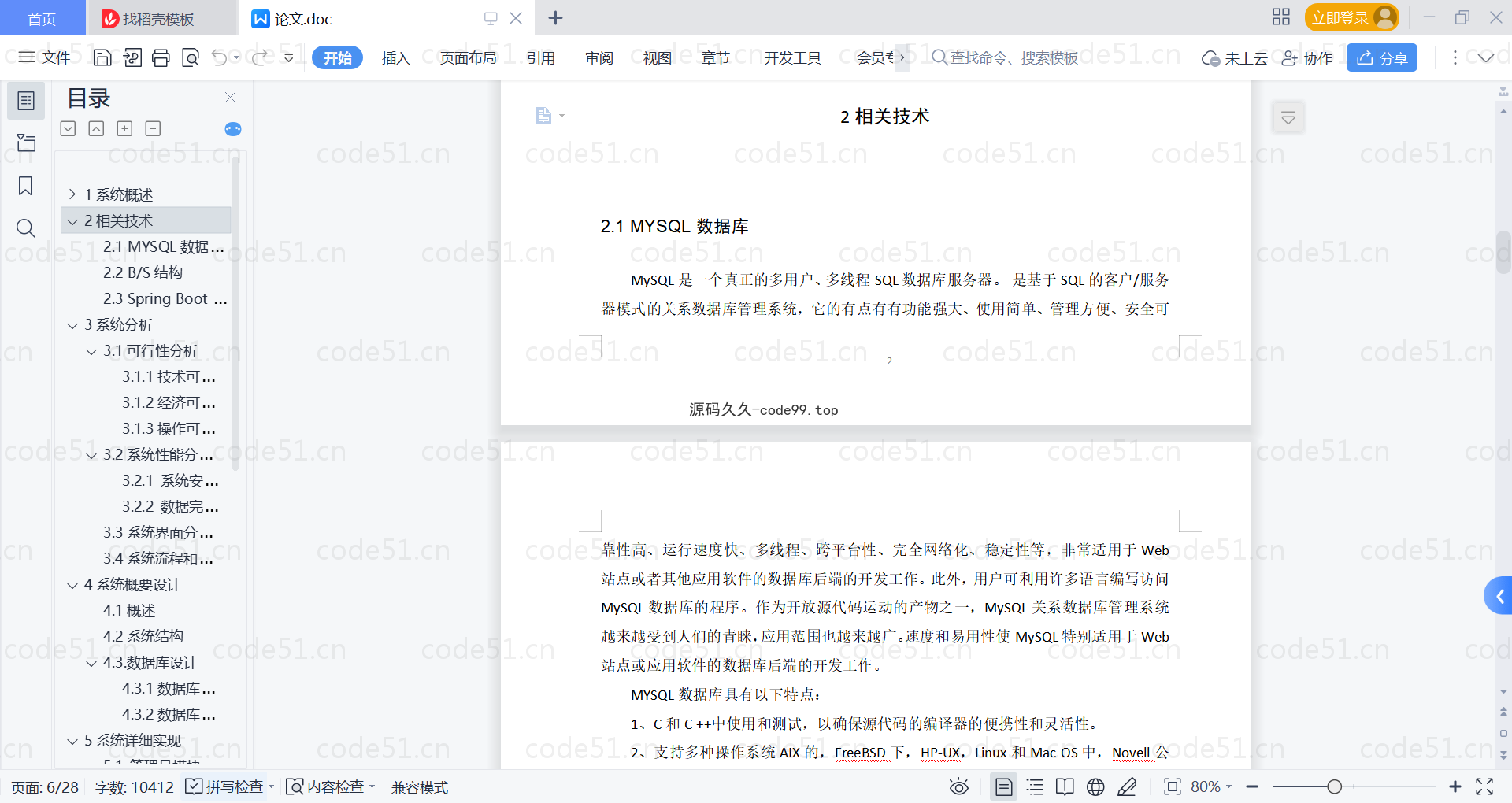Collapse all outline levels icon
Screen dimensions: 1512x803
tap(96, 128)
